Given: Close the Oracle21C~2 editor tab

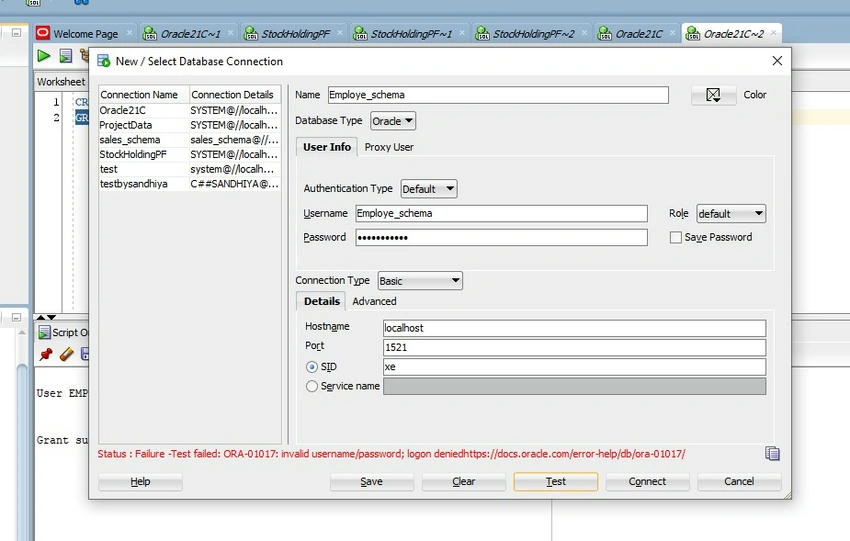Looking at the screenshot, I should tap(774, 33).
